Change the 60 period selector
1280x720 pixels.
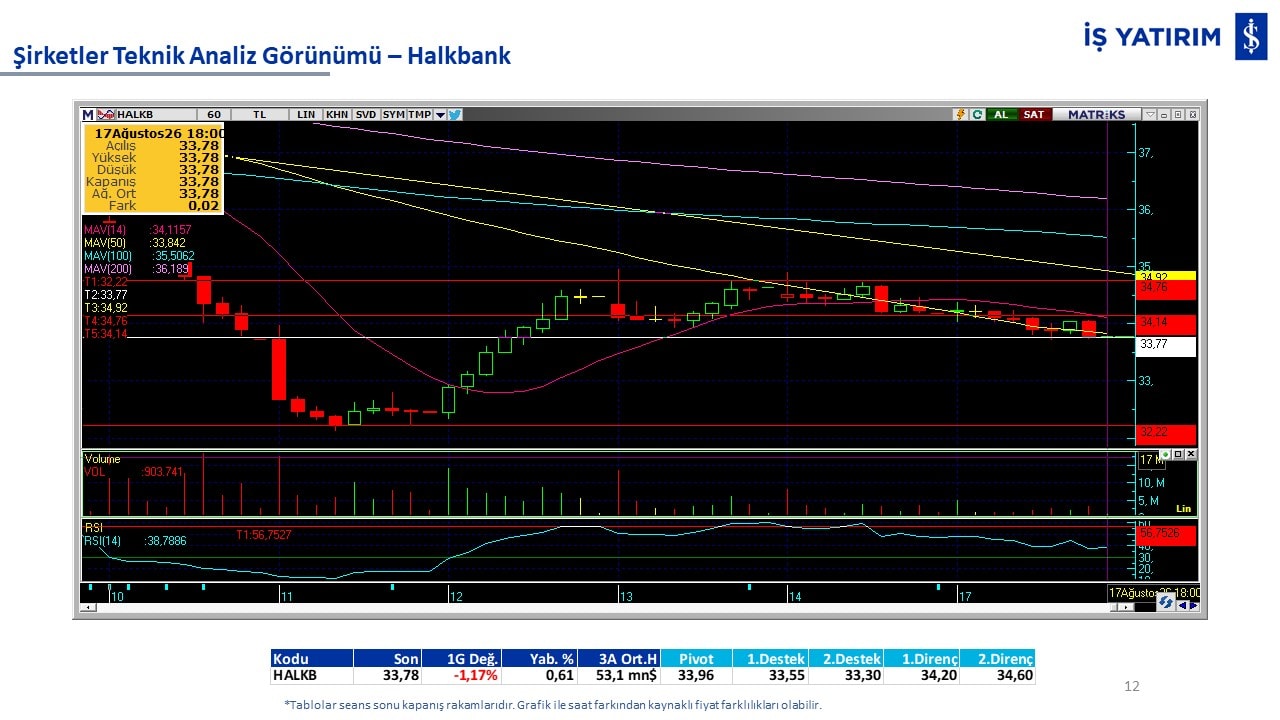[214, 114]
